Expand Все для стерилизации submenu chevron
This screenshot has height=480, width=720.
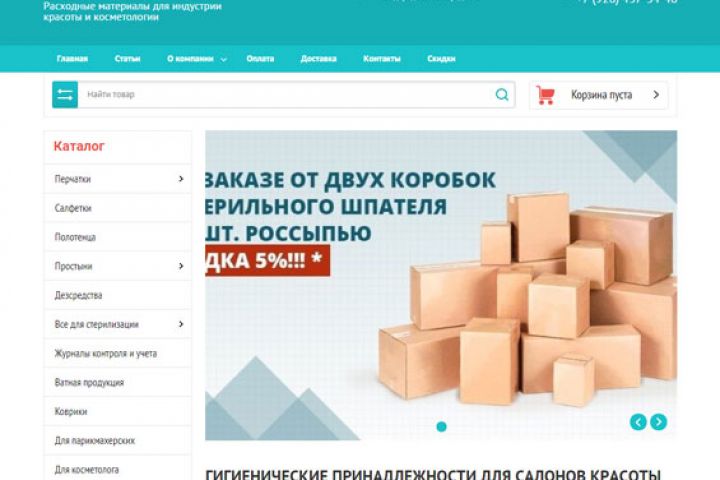click(181, 324)
